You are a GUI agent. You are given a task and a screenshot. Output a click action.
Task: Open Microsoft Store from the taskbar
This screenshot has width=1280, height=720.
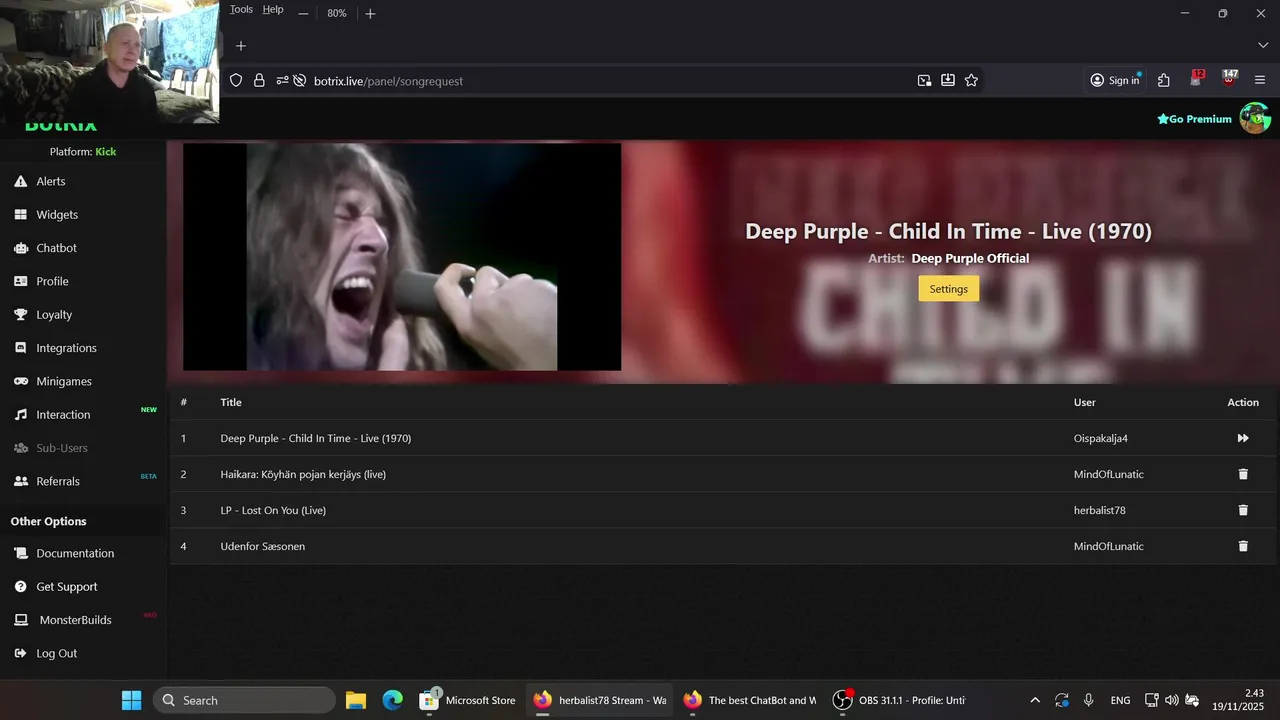[x=467, y=700]
